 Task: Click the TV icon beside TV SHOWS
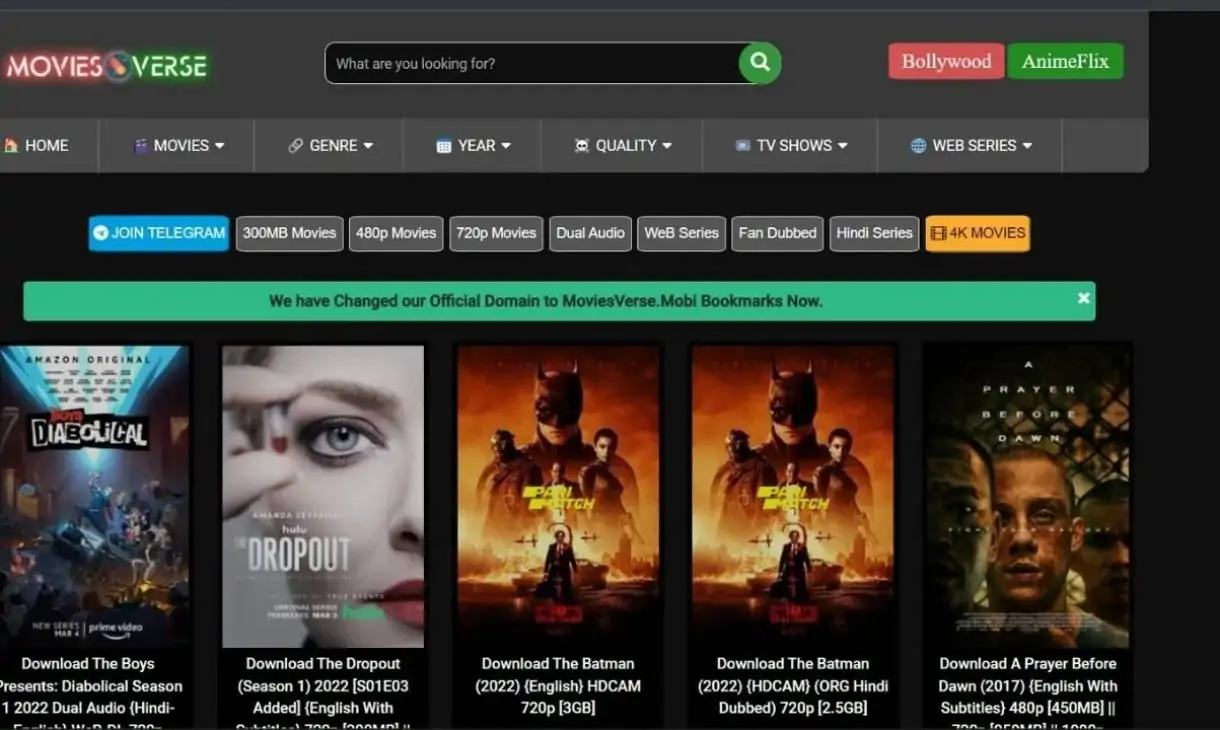pyautogui.click(x=742, y=145)
